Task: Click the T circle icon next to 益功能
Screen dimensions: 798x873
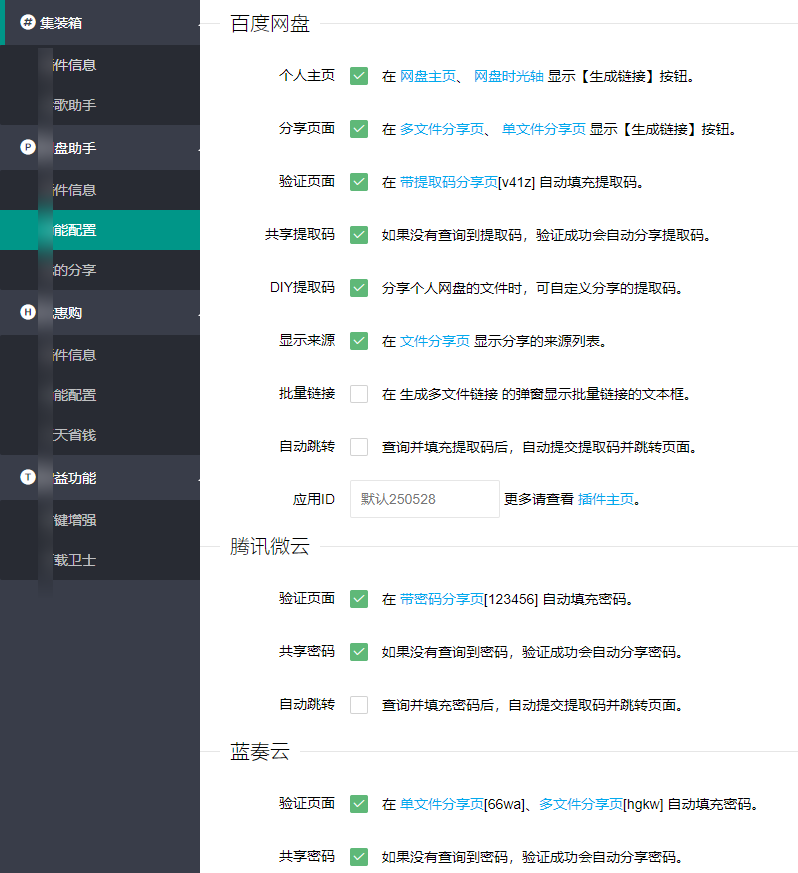Action: point(28,477)
